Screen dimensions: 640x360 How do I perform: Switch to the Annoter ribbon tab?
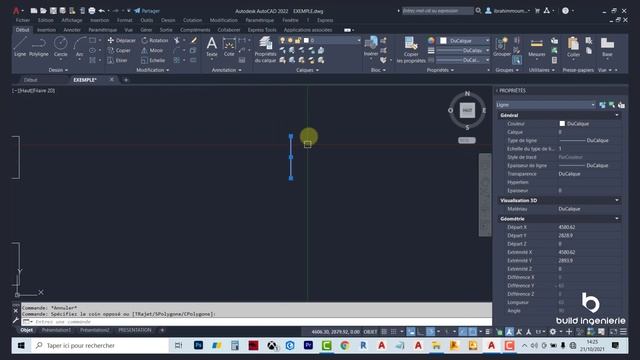(x=72, y=30)
